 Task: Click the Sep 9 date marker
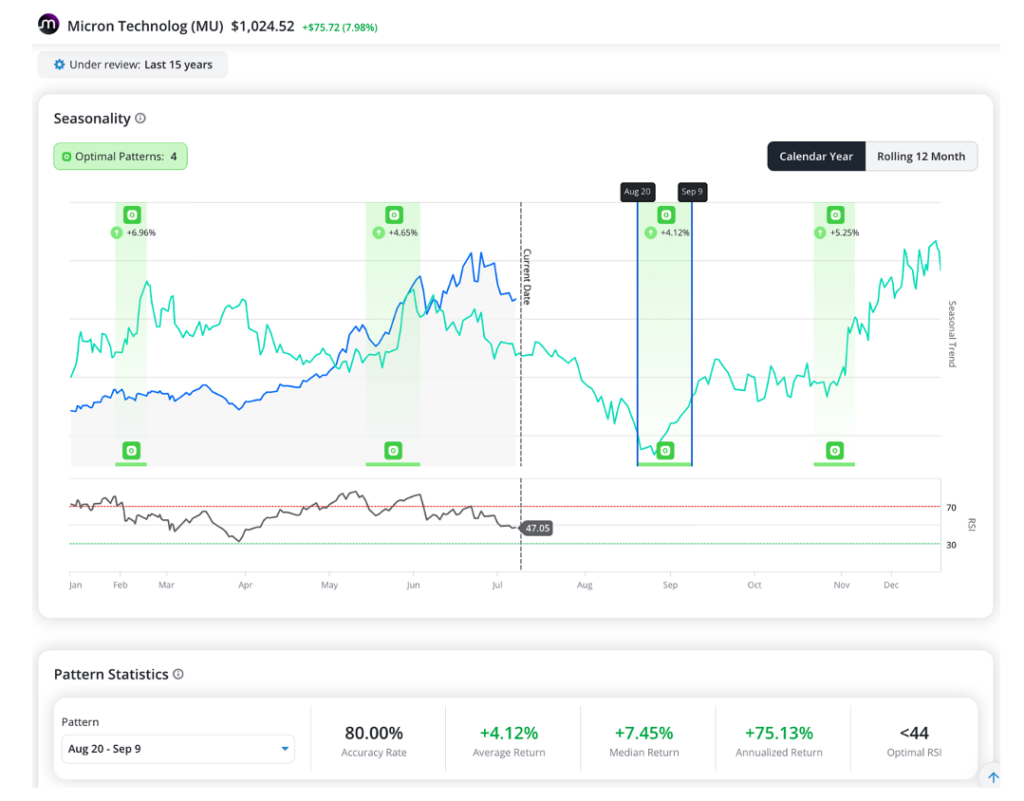pos(692,191)
